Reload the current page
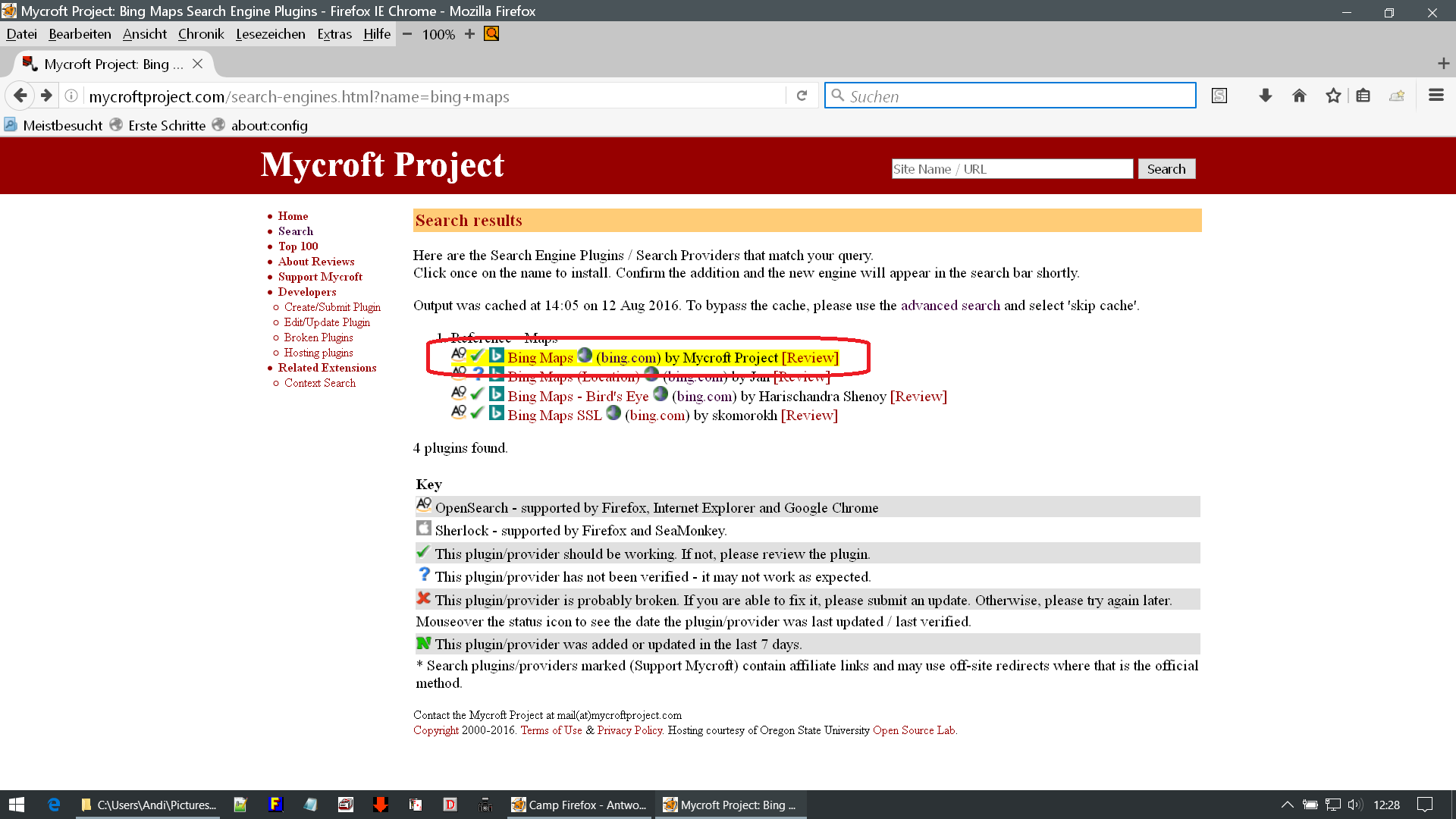 802,96
